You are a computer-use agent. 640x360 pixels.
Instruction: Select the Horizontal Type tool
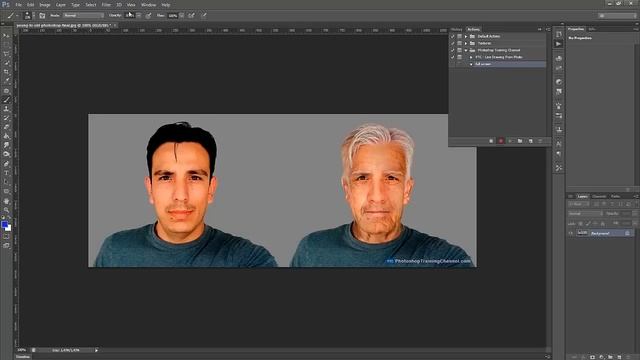pyautogui.click(x=7, y=173)
